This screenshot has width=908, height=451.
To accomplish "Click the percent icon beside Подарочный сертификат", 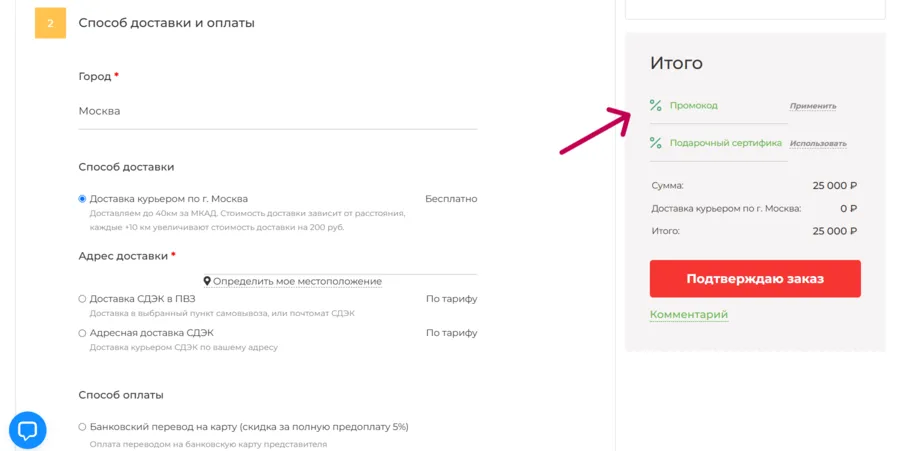I will [656, 142].
